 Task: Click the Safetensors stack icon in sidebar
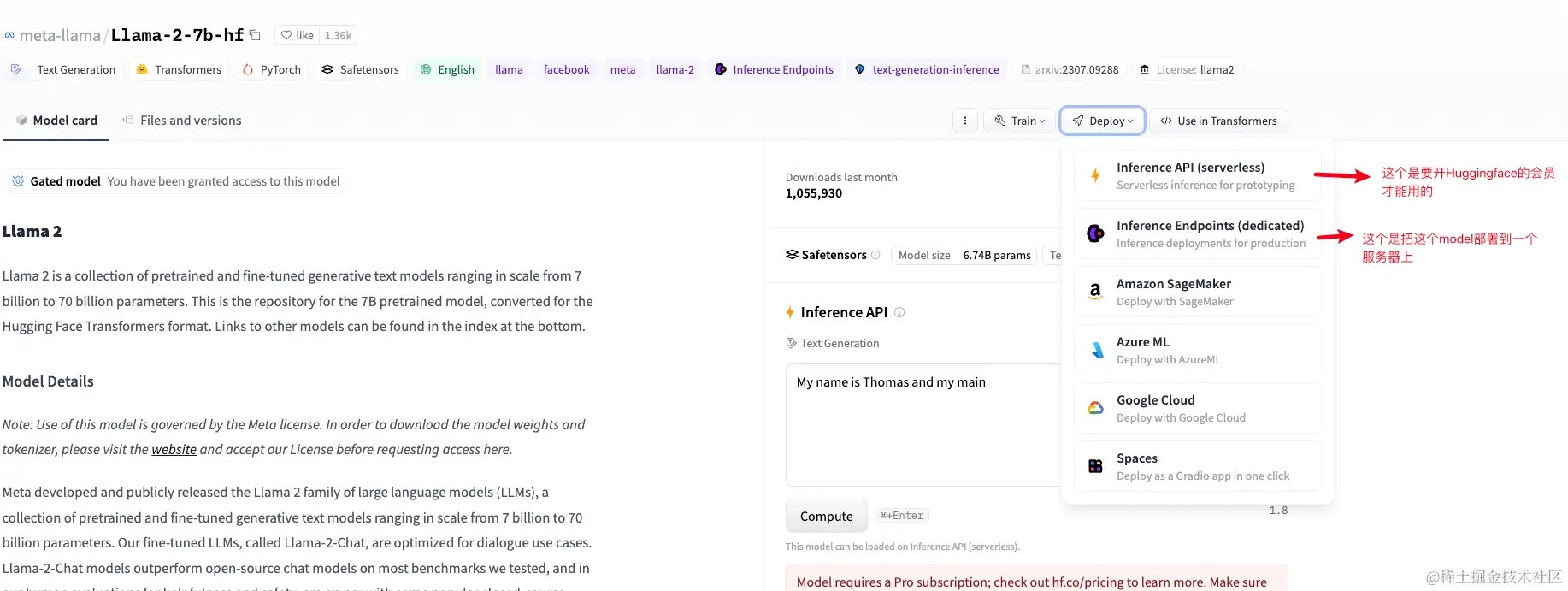pos(792,255)
